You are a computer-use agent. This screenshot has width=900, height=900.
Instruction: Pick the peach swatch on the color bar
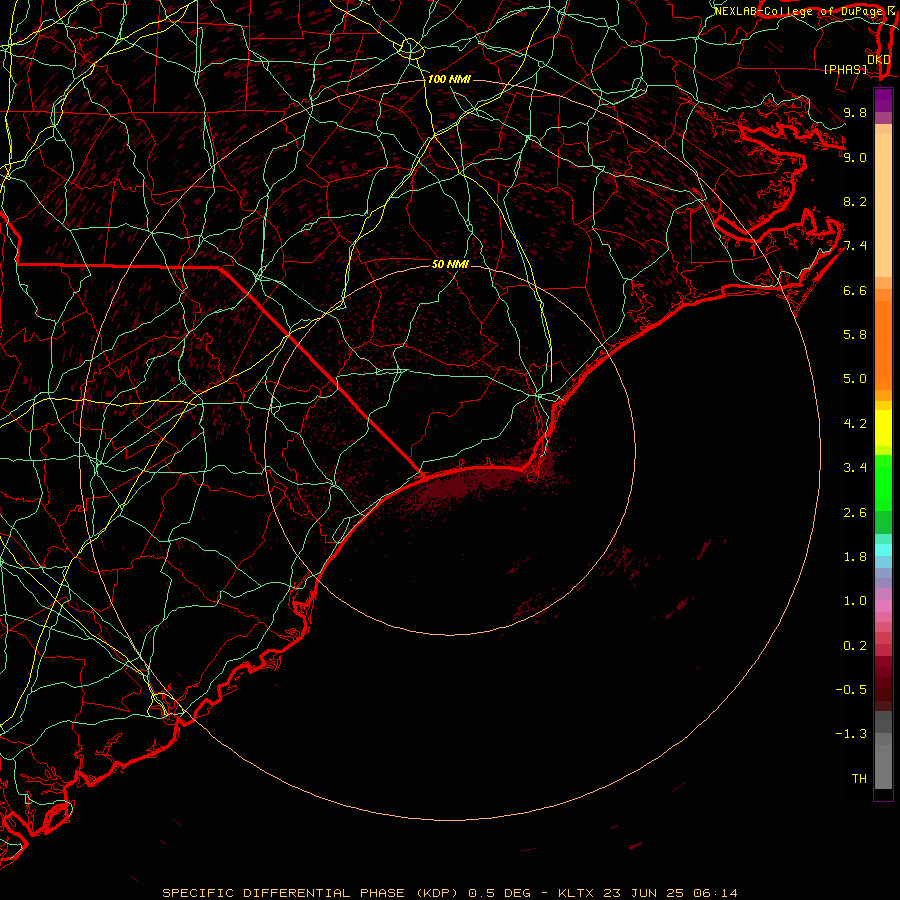click(x=883, y=205)
